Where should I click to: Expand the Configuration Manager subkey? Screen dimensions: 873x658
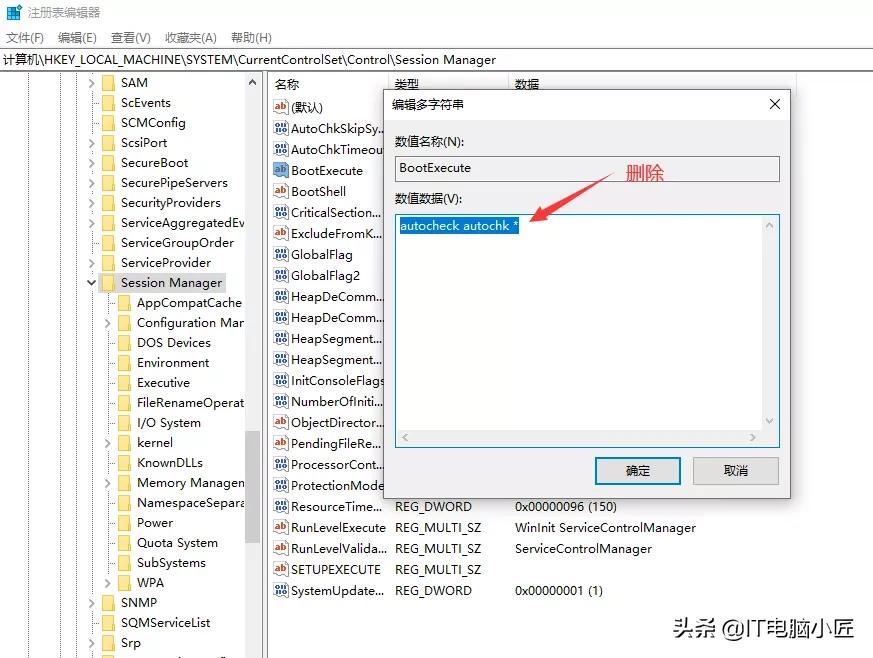107,323
